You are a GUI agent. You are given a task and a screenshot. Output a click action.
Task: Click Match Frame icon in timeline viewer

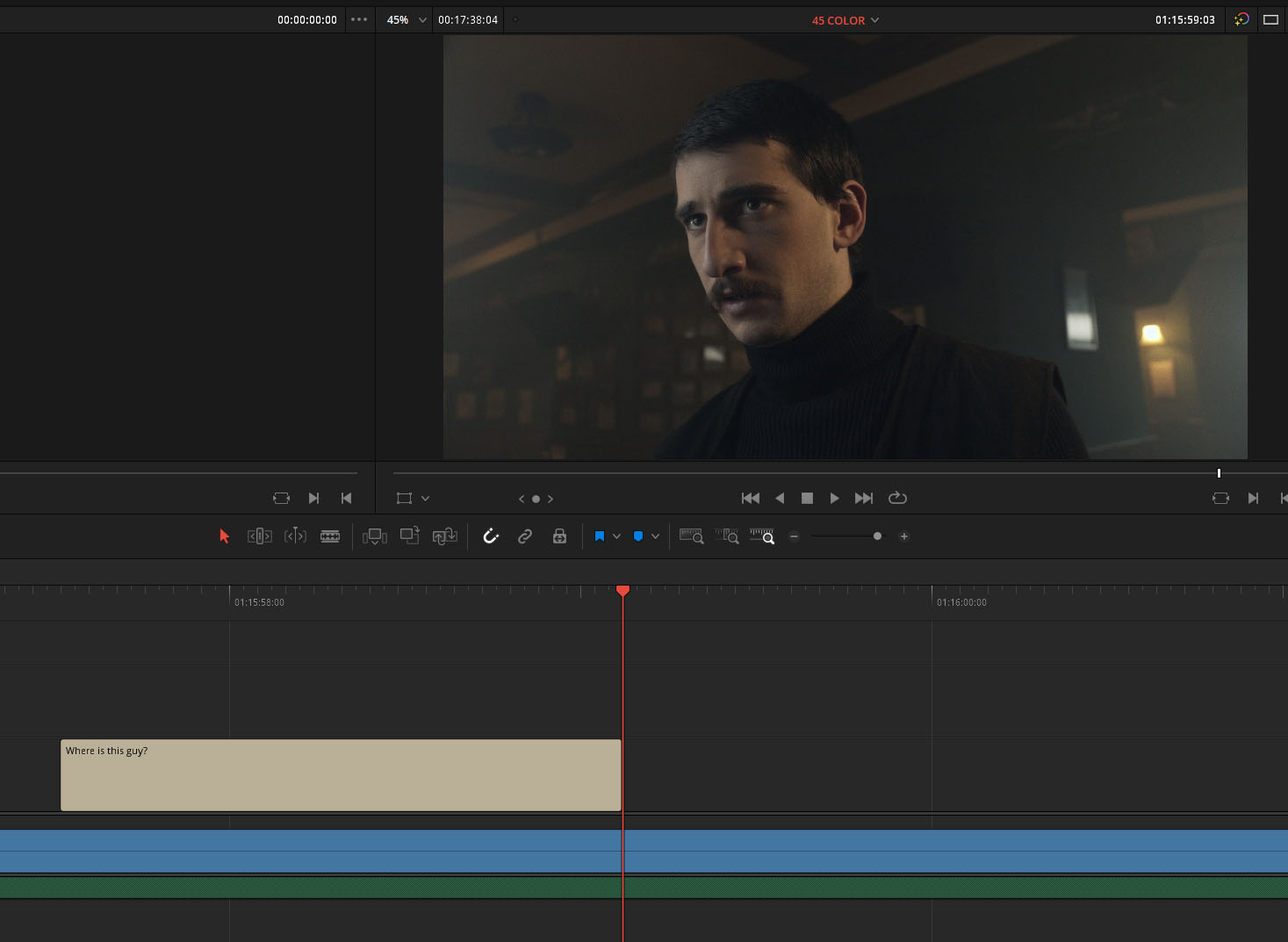tap(1220, 498)
